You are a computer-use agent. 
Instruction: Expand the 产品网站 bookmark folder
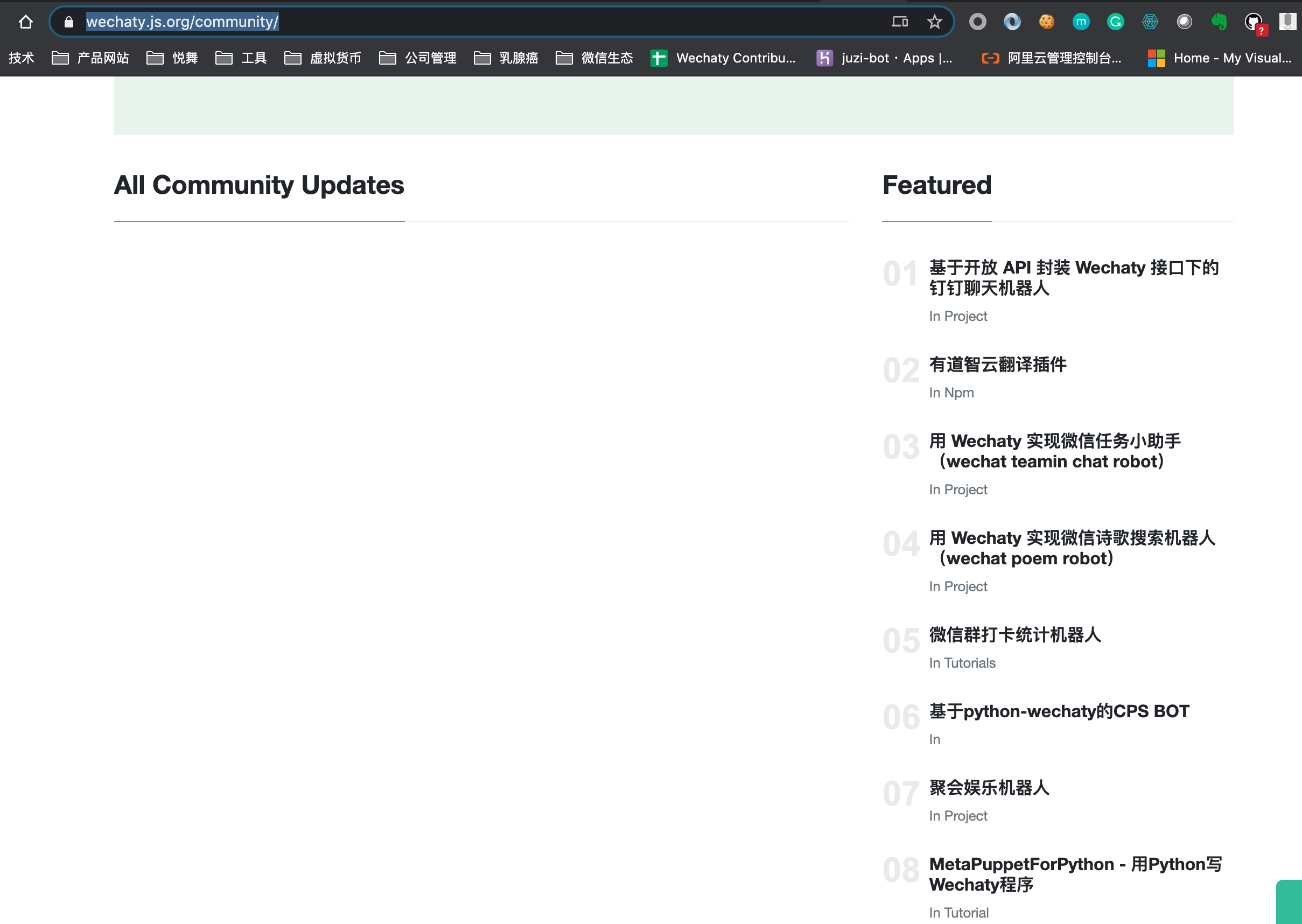click(x=90, y=58)
